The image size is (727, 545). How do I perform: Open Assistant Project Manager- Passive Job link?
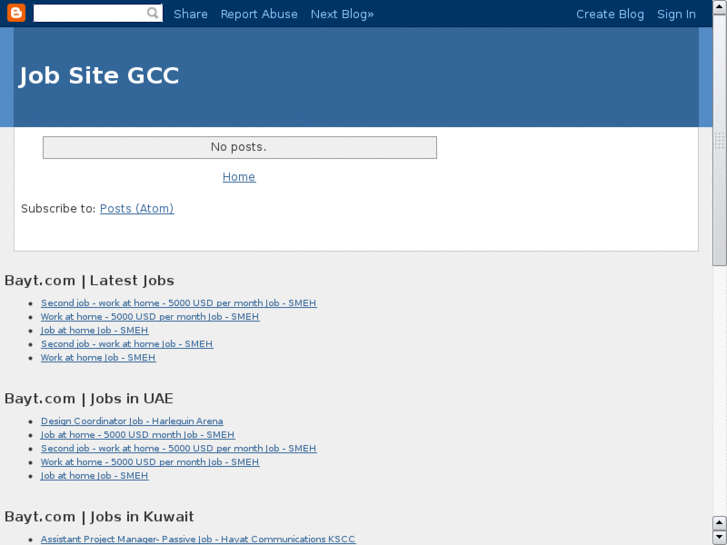(x=198, y=539)
